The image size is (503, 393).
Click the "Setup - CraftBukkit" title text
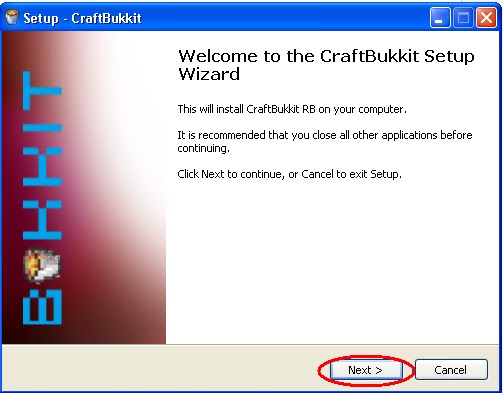[x=82, y=18]
